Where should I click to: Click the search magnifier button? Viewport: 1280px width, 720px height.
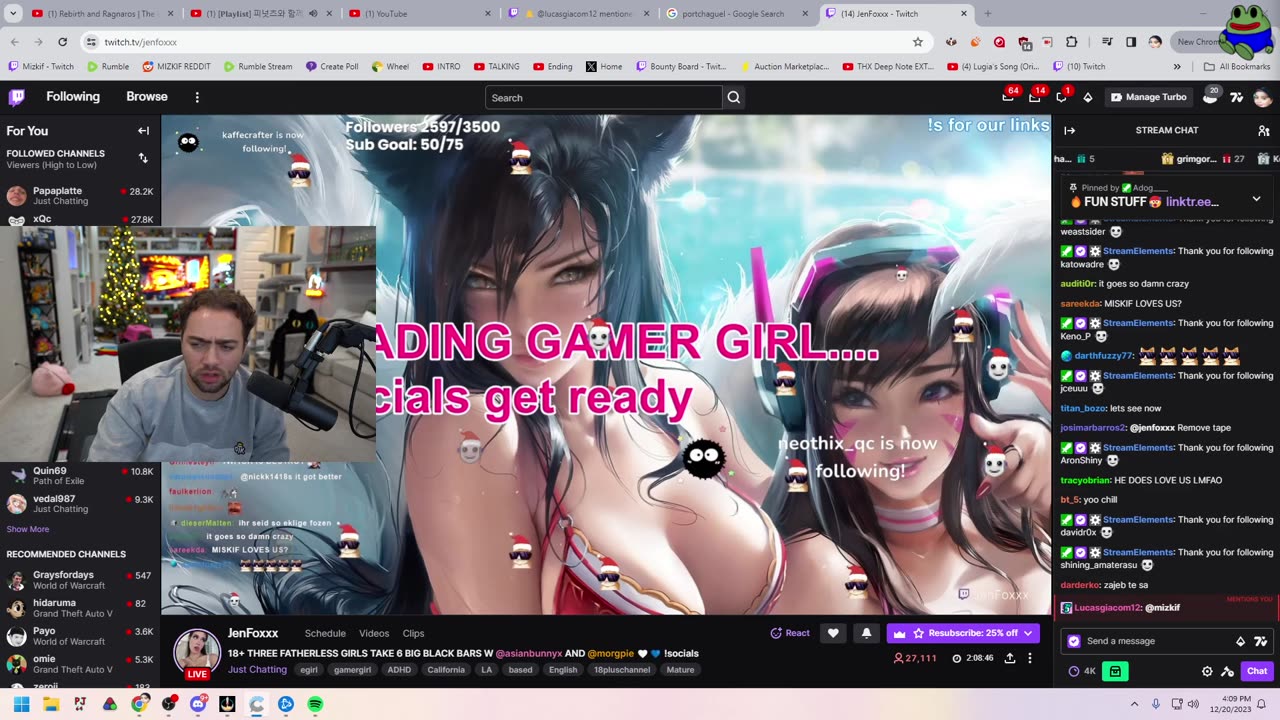point(734,97)
